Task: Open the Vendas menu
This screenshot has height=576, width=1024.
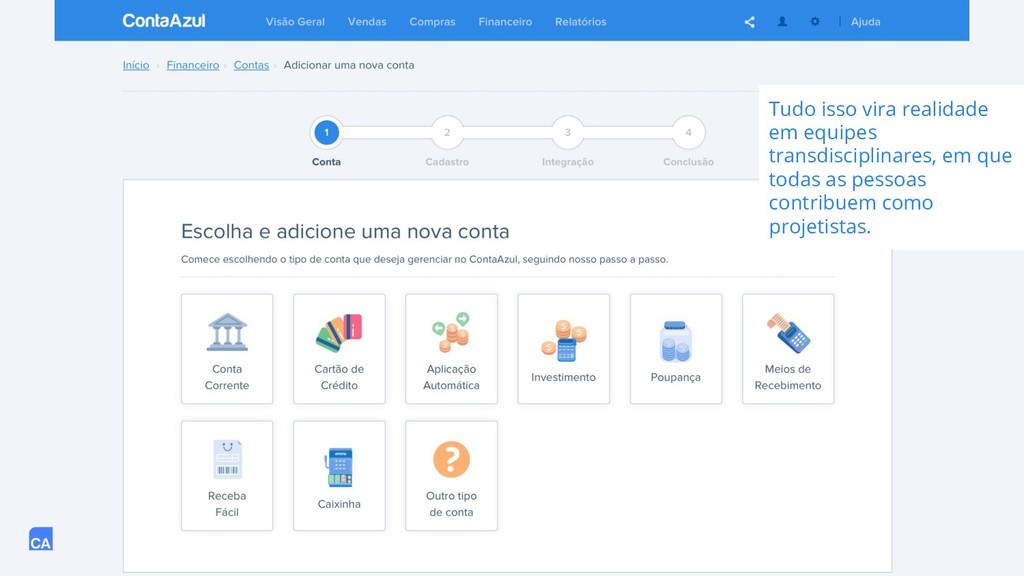Action: point(367,22)
